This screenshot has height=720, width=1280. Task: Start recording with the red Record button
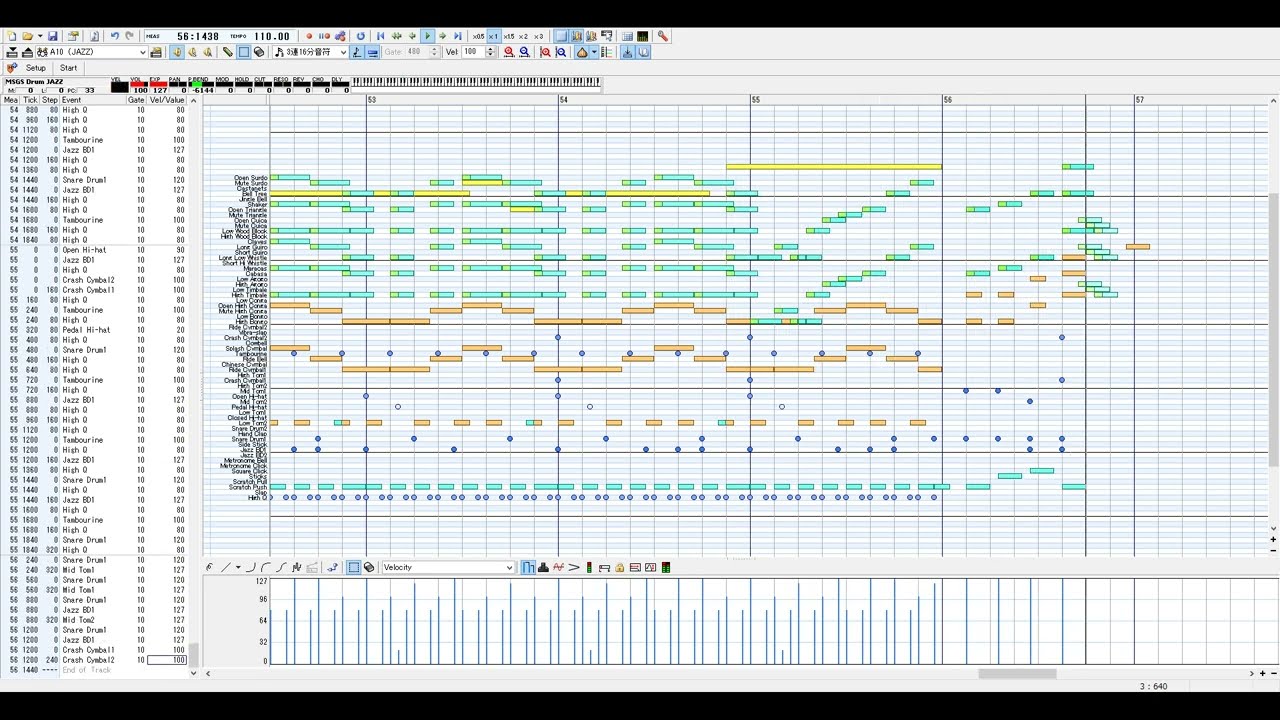click(x=309, y=36)
